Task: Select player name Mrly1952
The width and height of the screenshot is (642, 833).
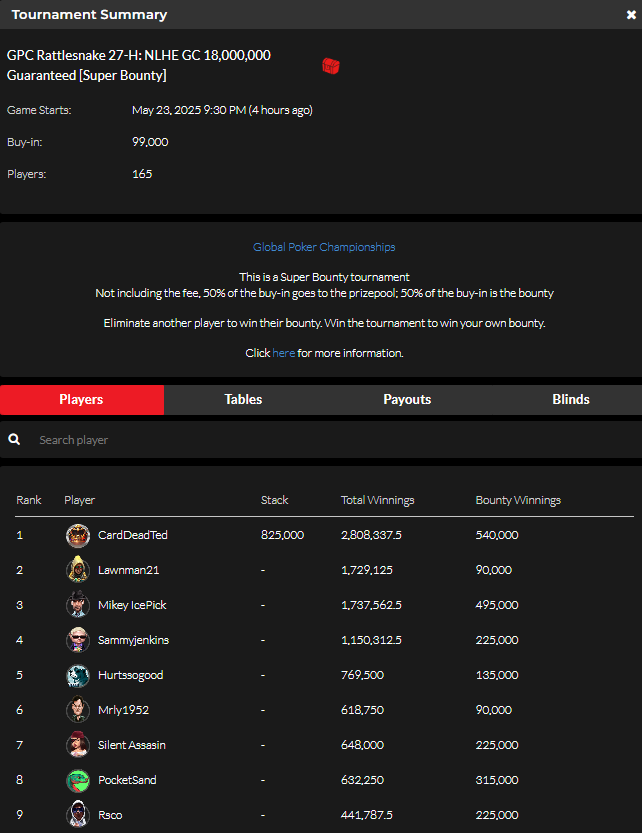Action: pyautogui.click(x=123, y=710)
